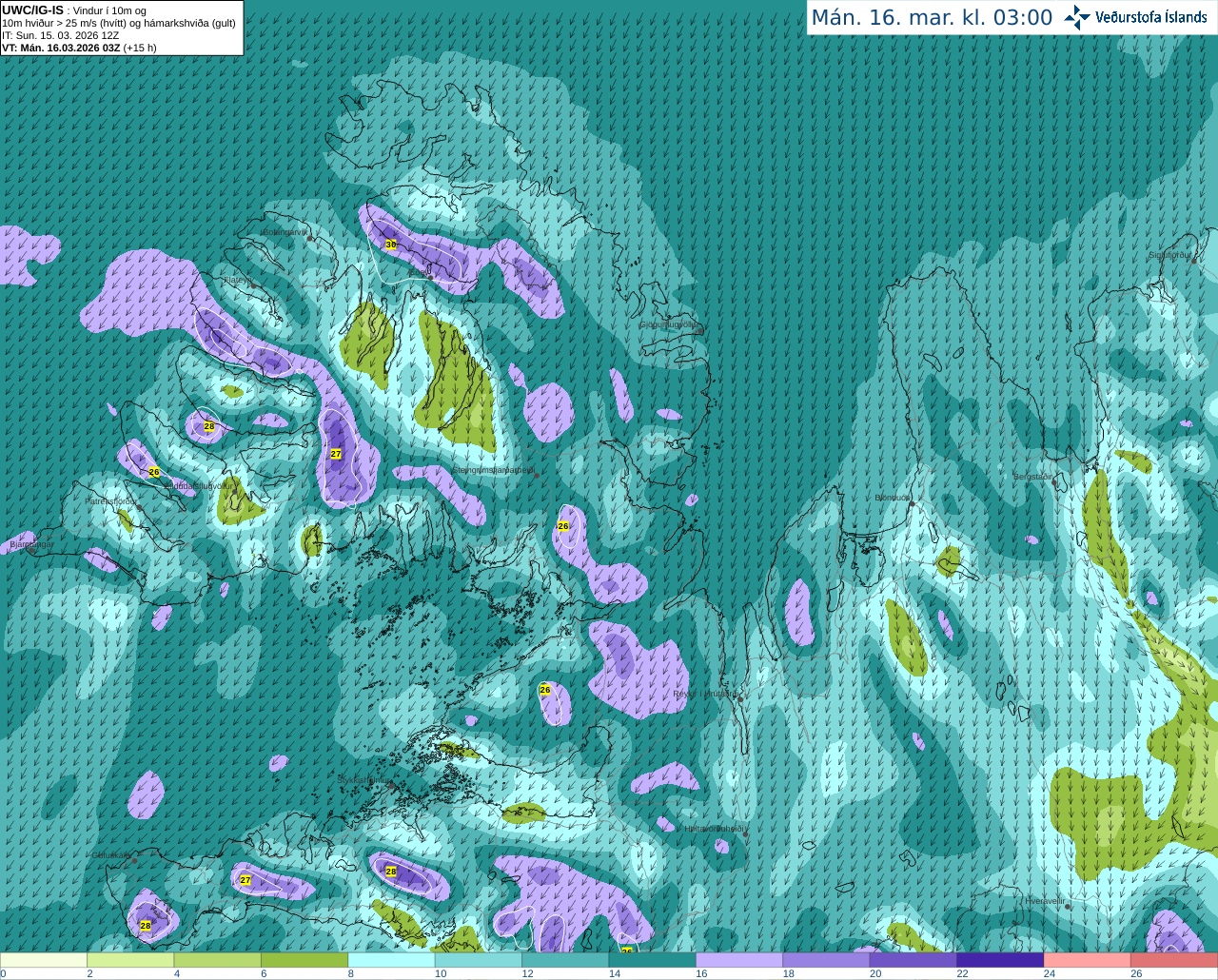The width and height of the screenshot is (1218, 980).
Task: Click the Bolungarvík station label
Action: pyautogui.click(x=284, y=232)
